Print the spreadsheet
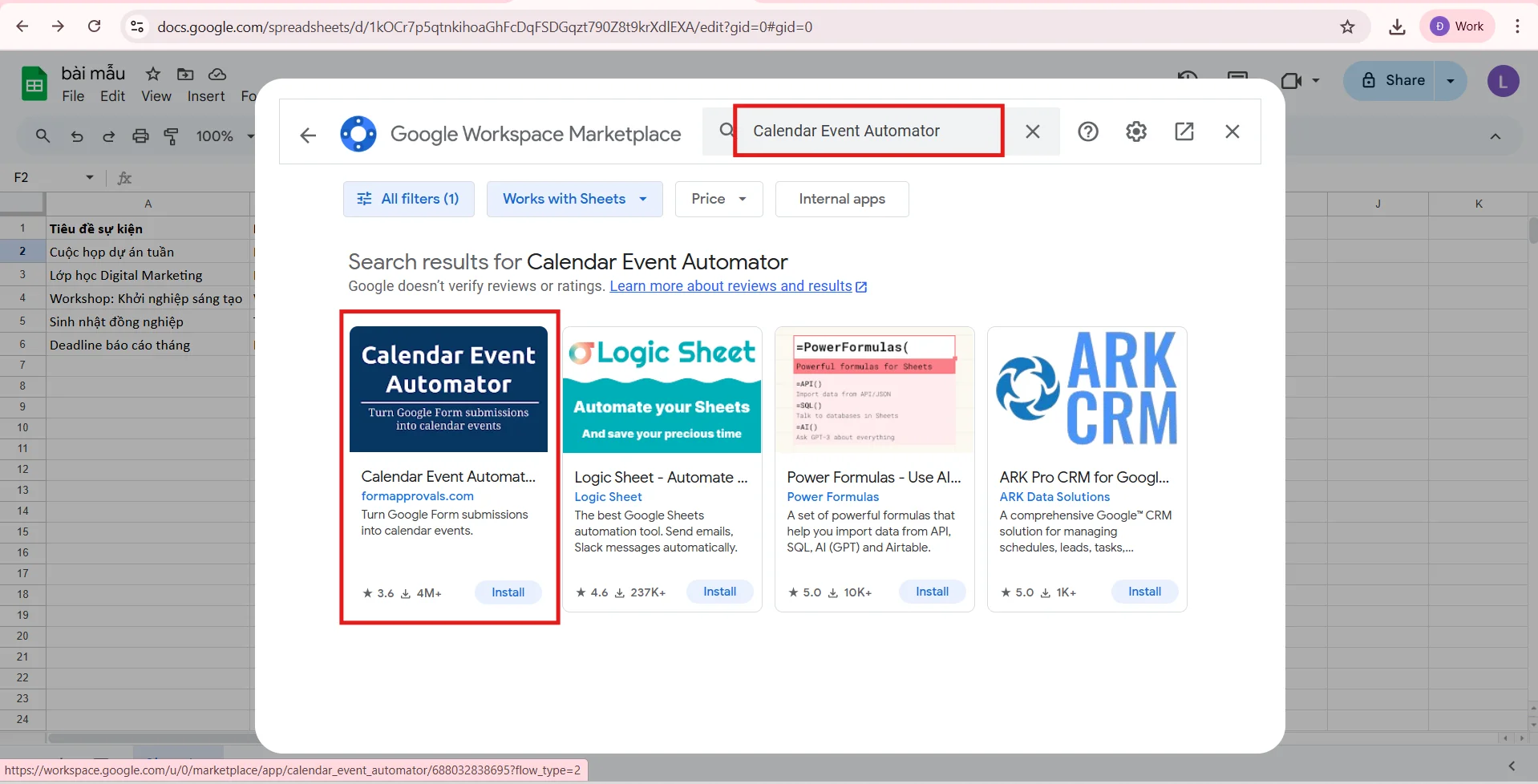The width and height of the screenshot is (1538, 784). tap(140, 136)
